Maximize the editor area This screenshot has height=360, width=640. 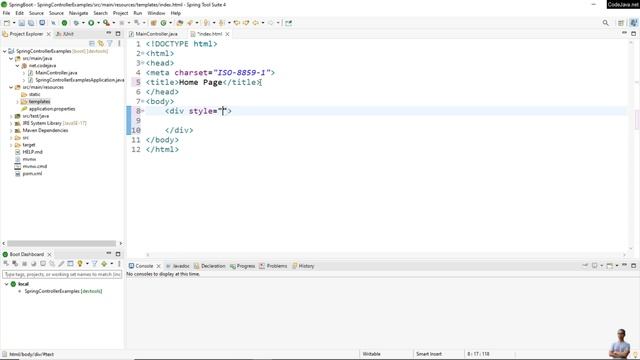[x=633, y=33]
